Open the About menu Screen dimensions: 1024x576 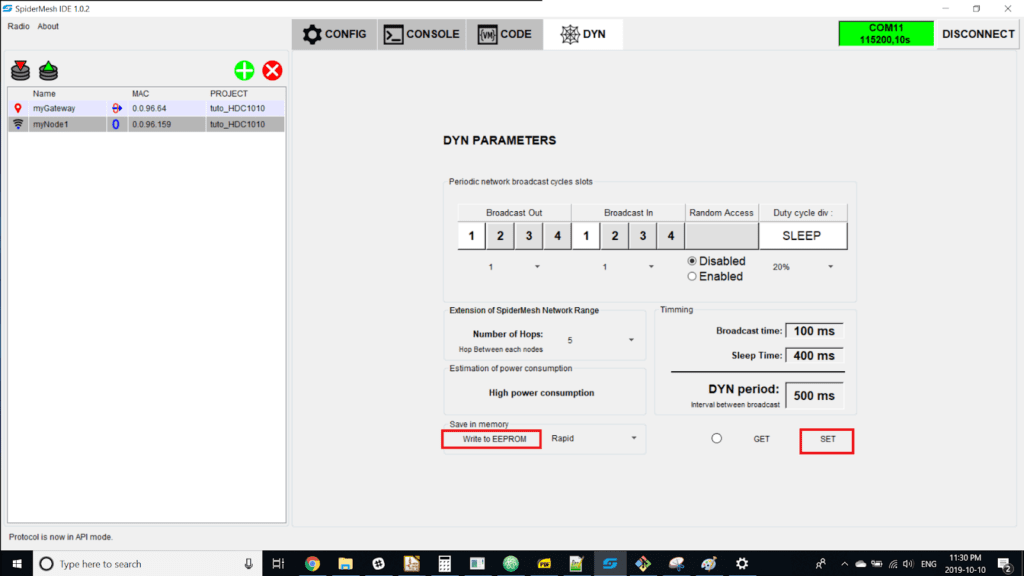48,26
